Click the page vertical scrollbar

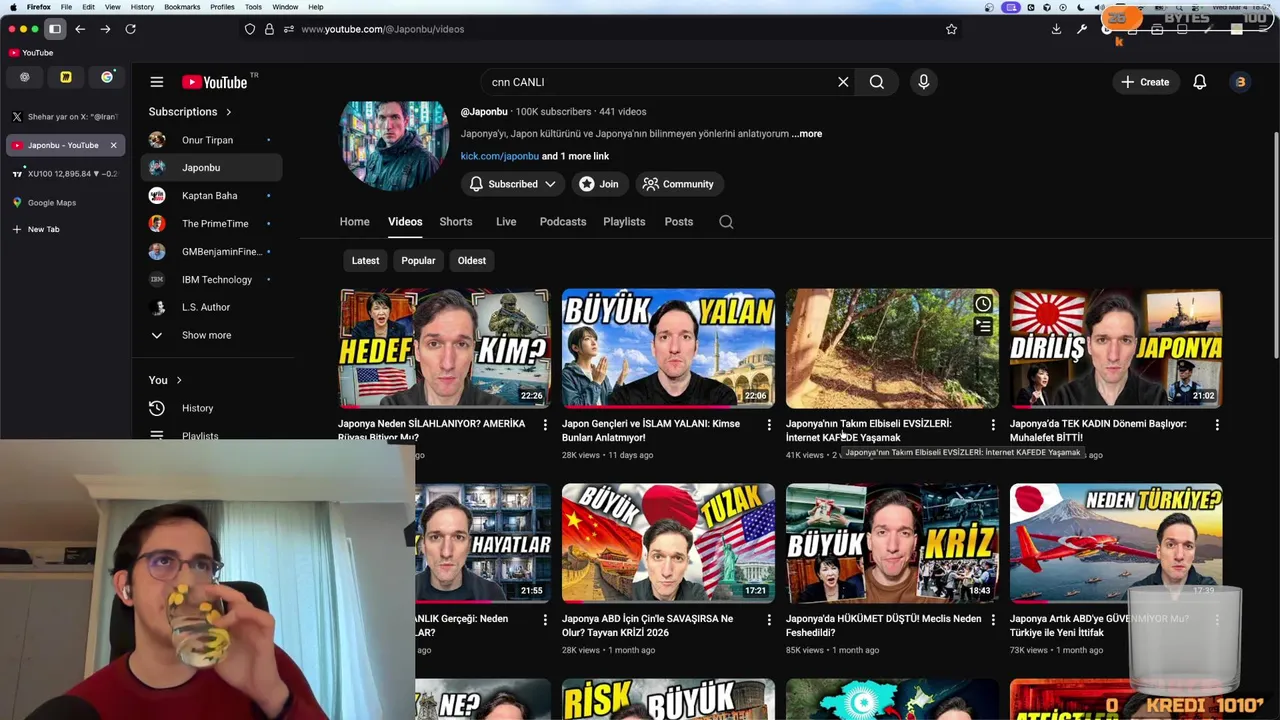tap(1275, 245)
